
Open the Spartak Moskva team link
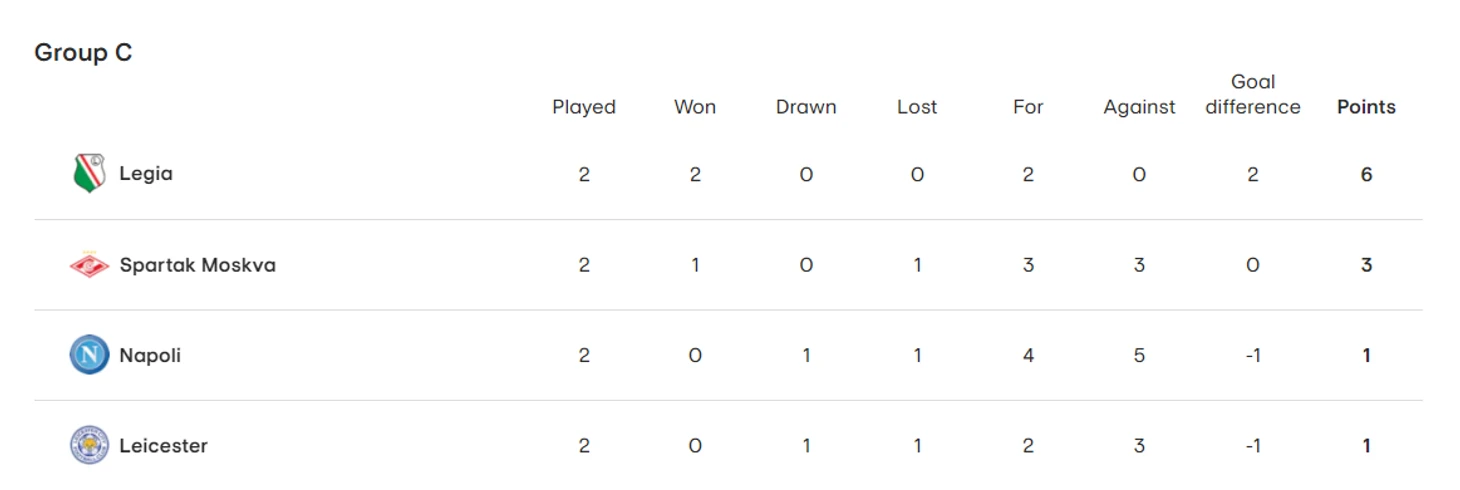pyautogui.click(x=197, y=265)
